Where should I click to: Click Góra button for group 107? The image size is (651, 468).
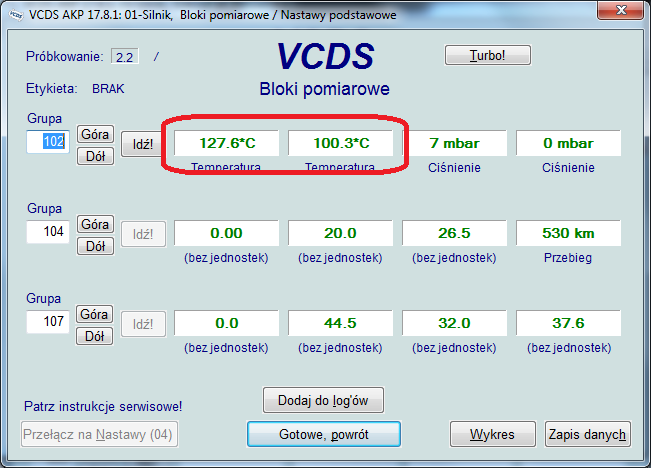[94, 314]
